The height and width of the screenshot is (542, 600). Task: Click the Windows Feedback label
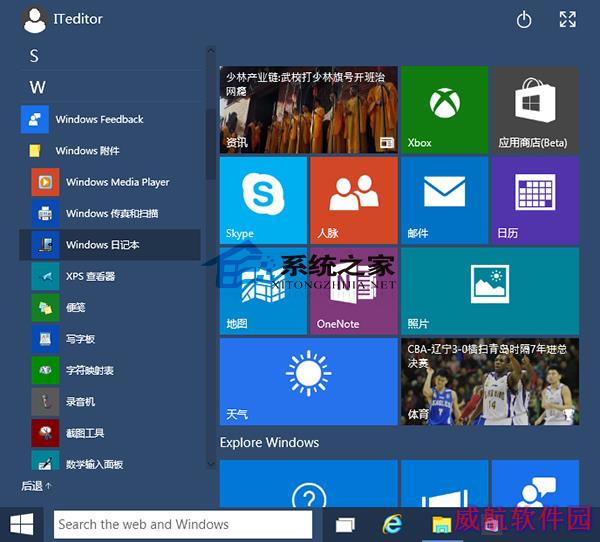pos(99,119)
